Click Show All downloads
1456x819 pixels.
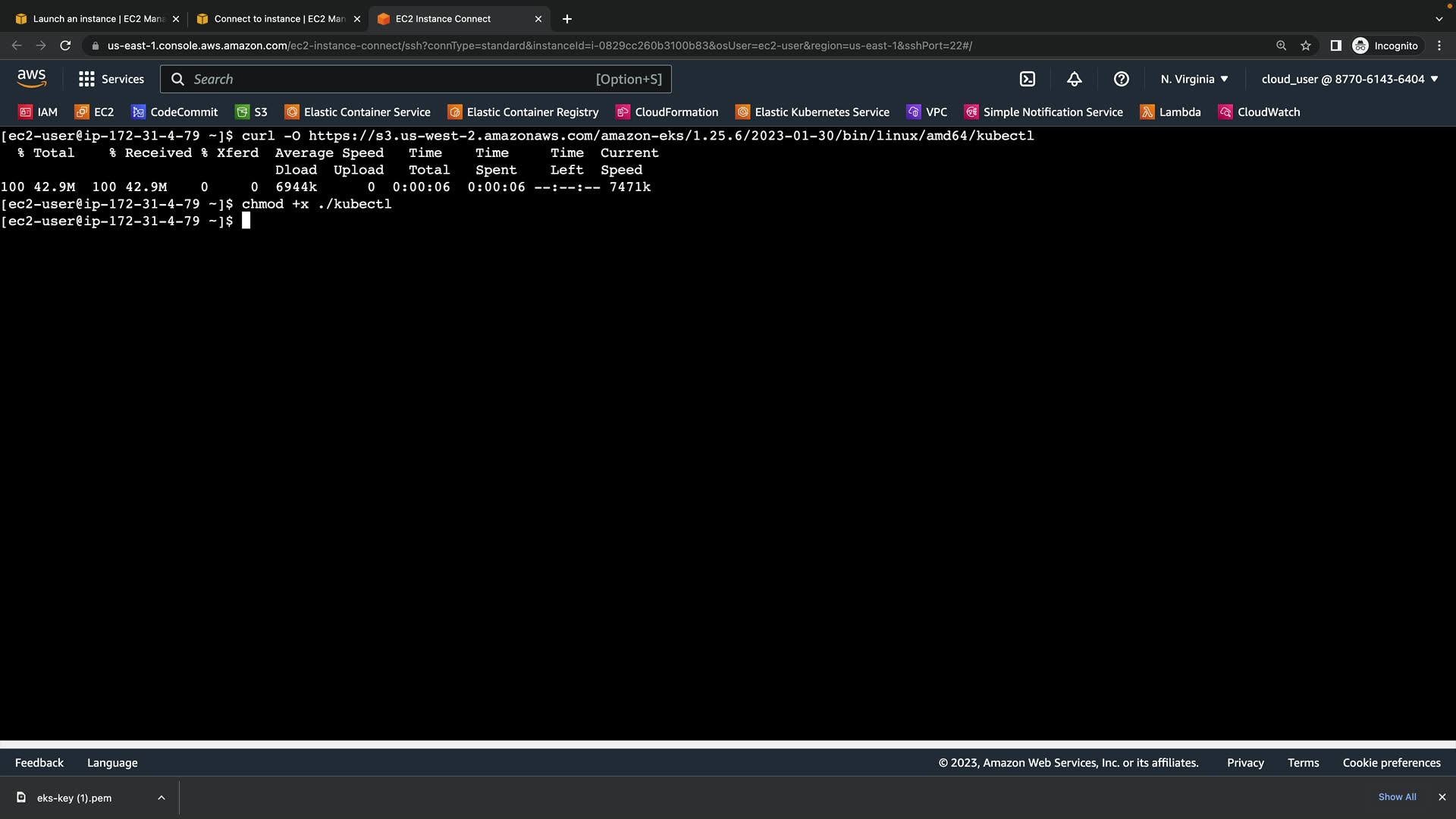[x=1397, y=797]
